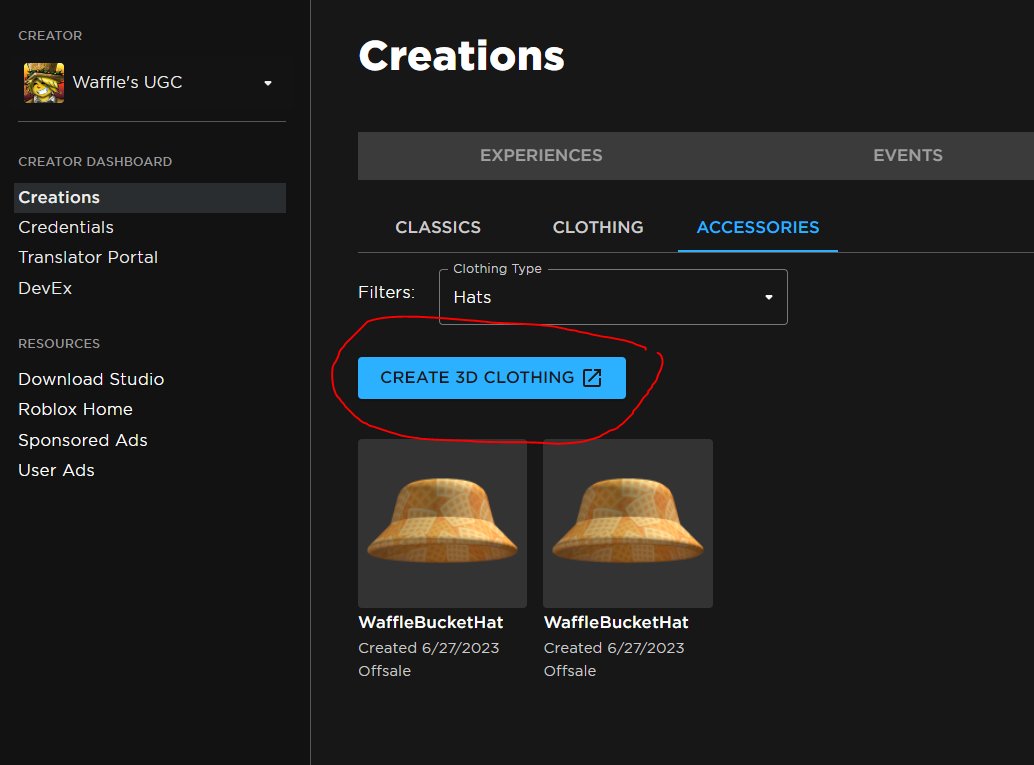Expand the Clothing Type selector arrow

768,297
